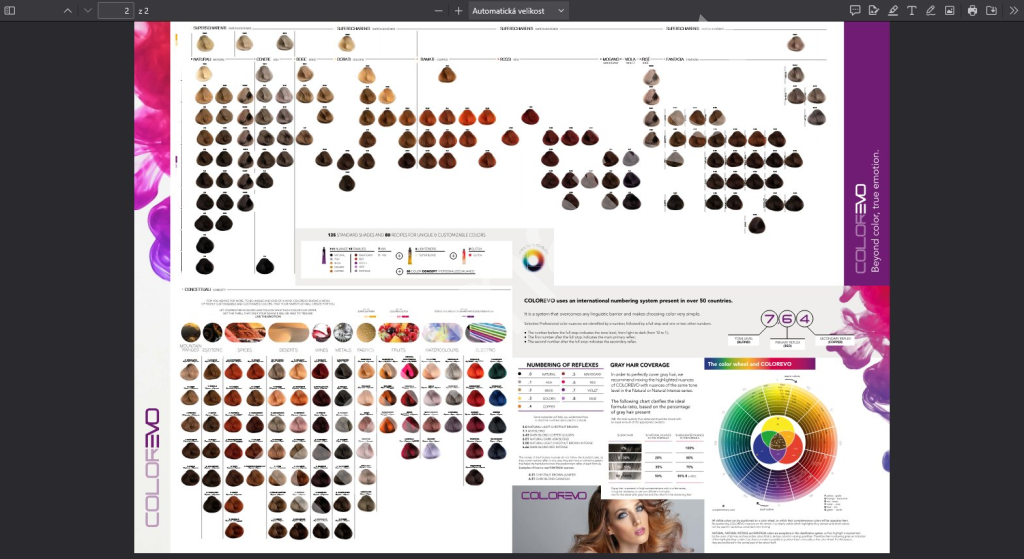Select the add text tool
The height and width of the screenshot is (559, 1024).
pyautogui.click(x=912, y=10)
